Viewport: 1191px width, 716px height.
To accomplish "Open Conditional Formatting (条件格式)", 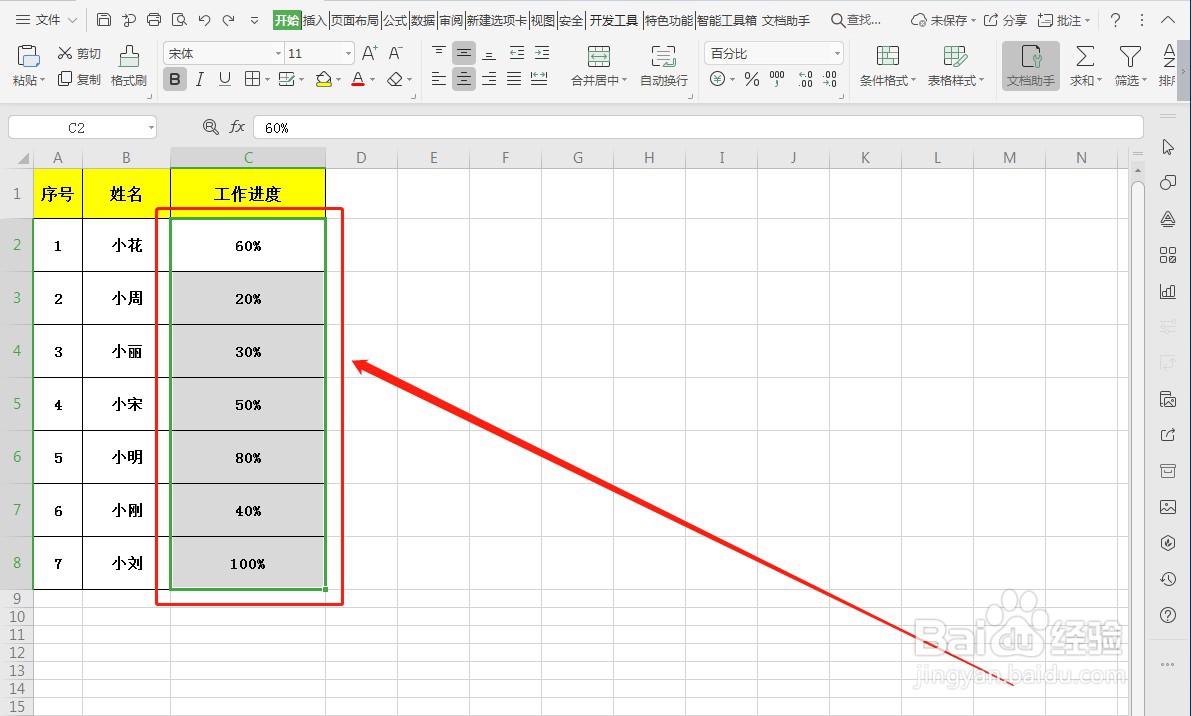I will 887,65.
